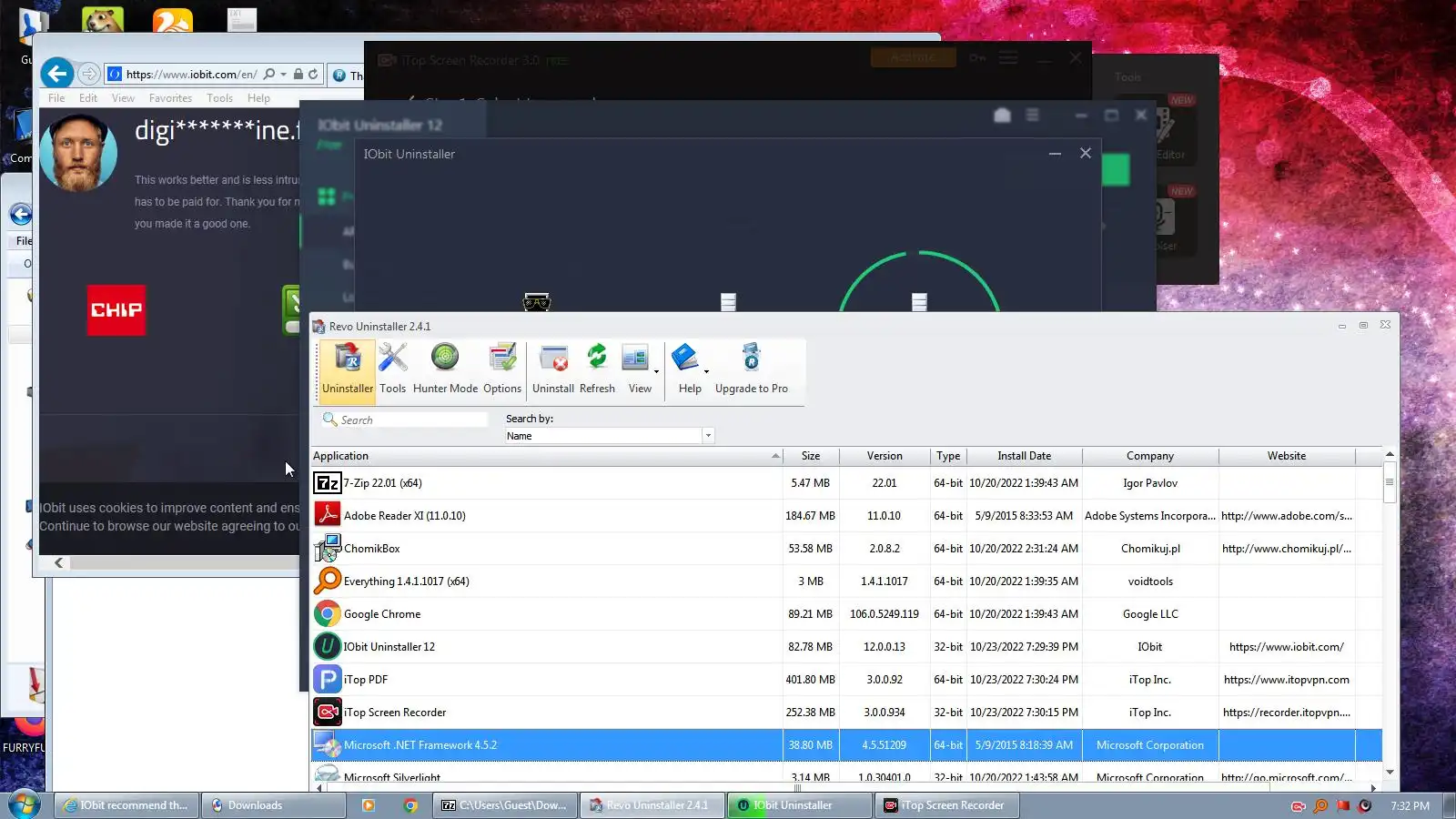Switch to iTop Screen Recorder taskbar button
This screenshot has height=819, width=1456.
tap(946, 805)
